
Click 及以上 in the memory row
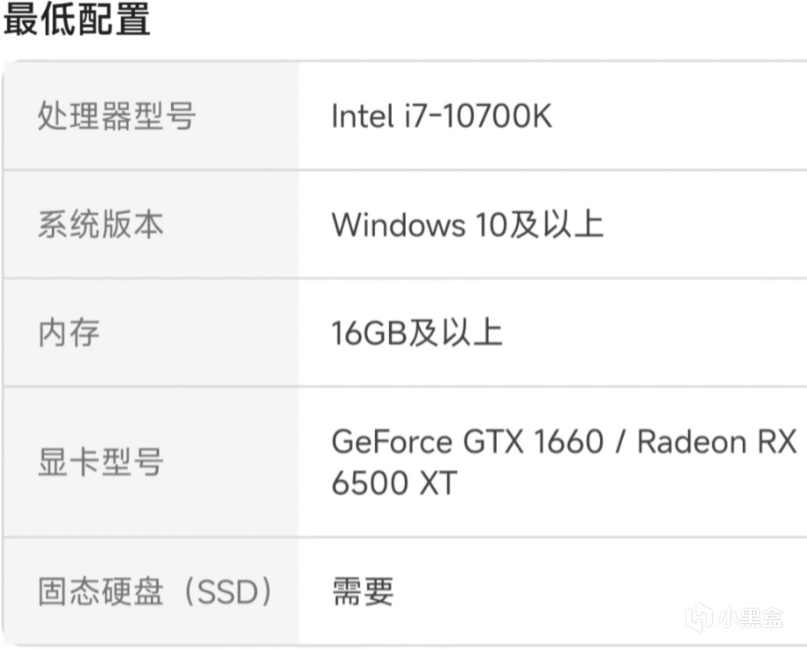coord(455,332)
